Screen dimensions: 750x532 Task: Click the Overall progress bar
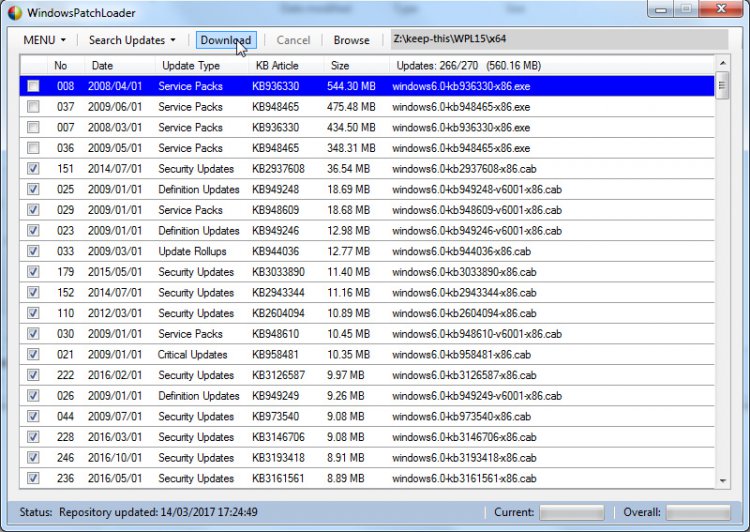point(698,512)
